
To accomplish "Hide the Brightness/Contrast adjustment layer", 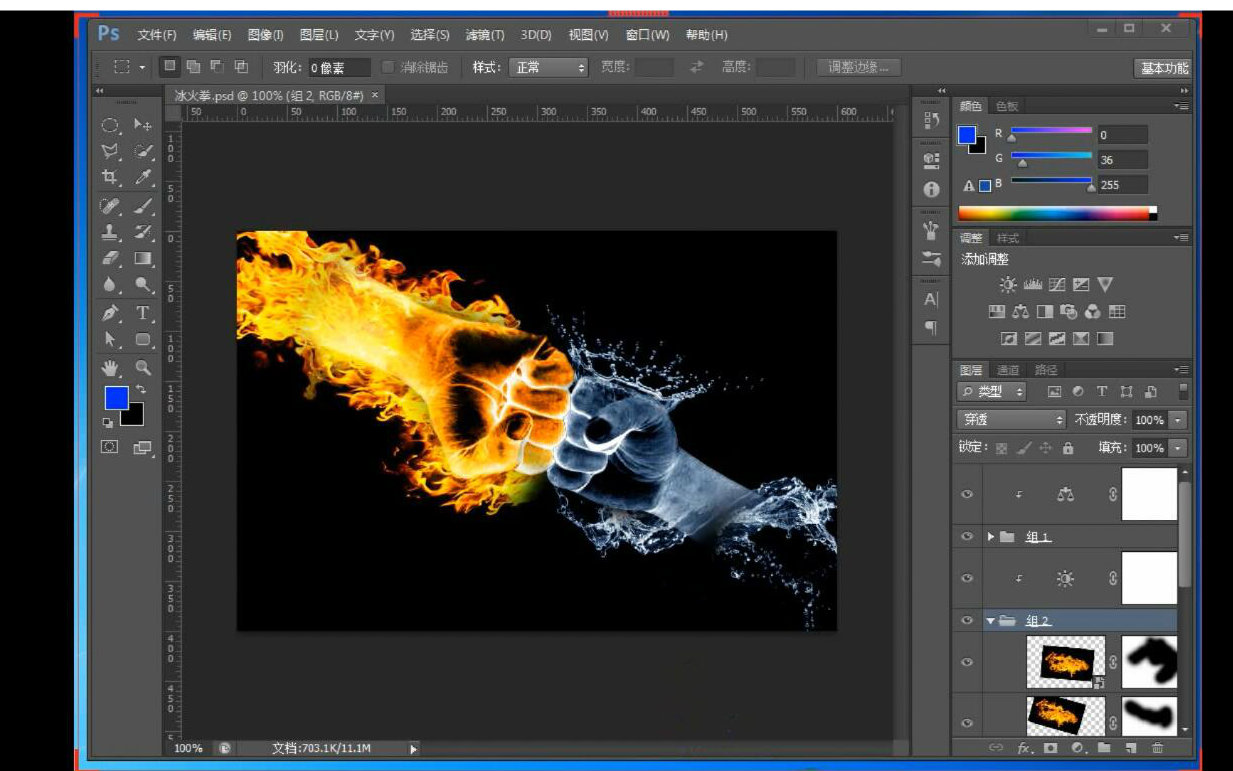I will [967, 578].
